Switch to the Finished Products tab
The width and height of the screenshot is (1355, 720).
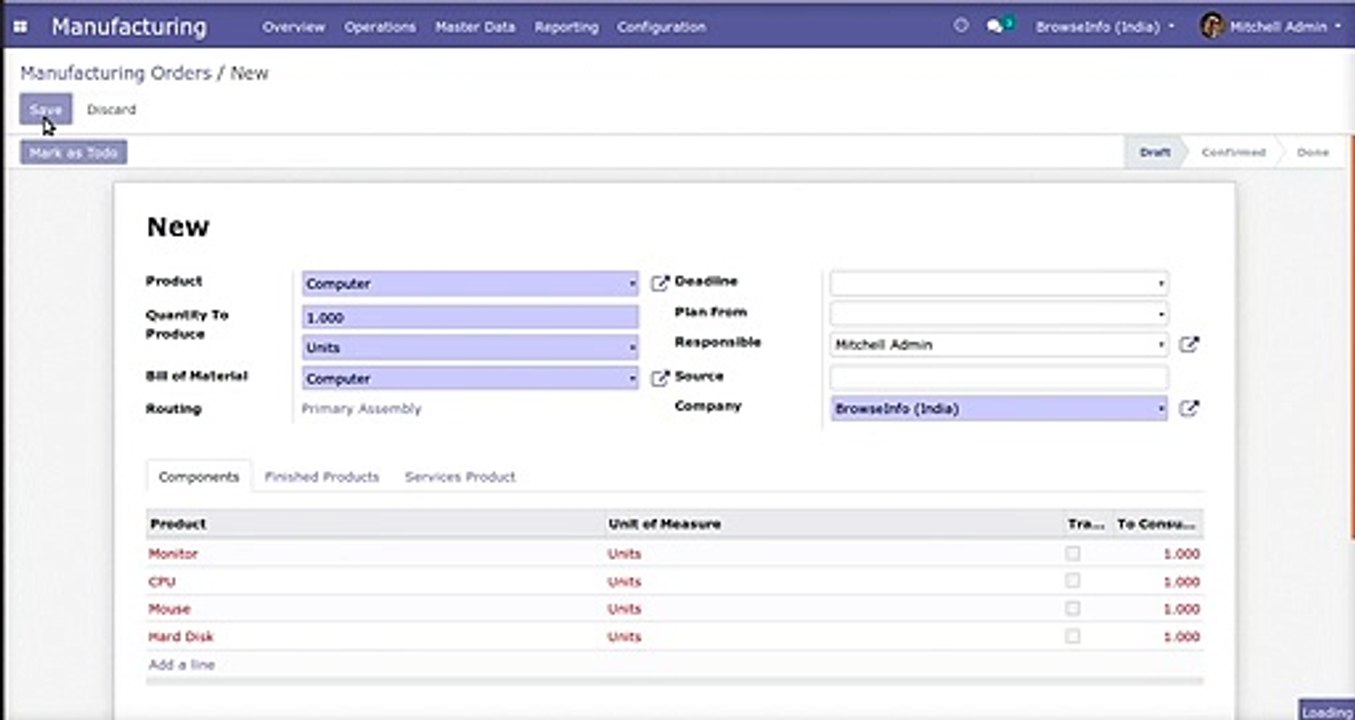tap(322, 477)
